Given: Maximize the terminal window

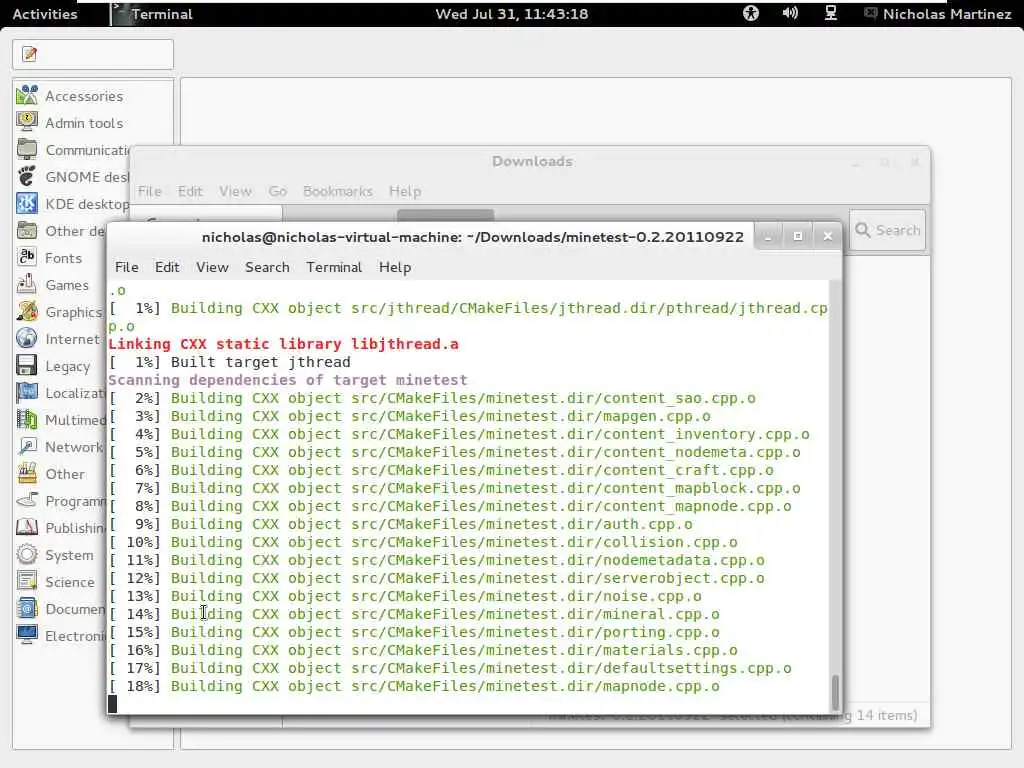Looking at the screenshot, I should 798,236.
